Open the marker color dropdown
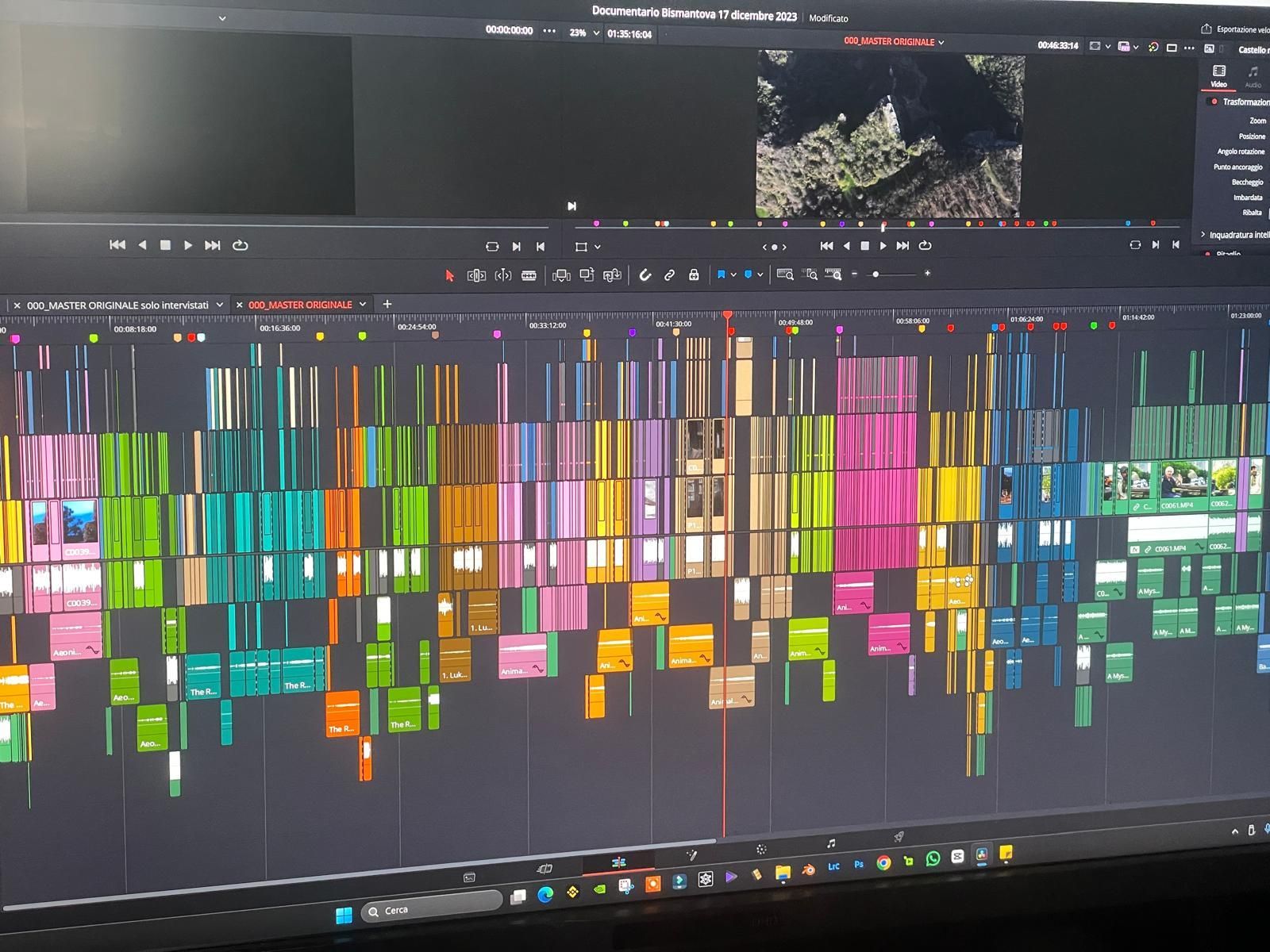 (x=761, y=274)
